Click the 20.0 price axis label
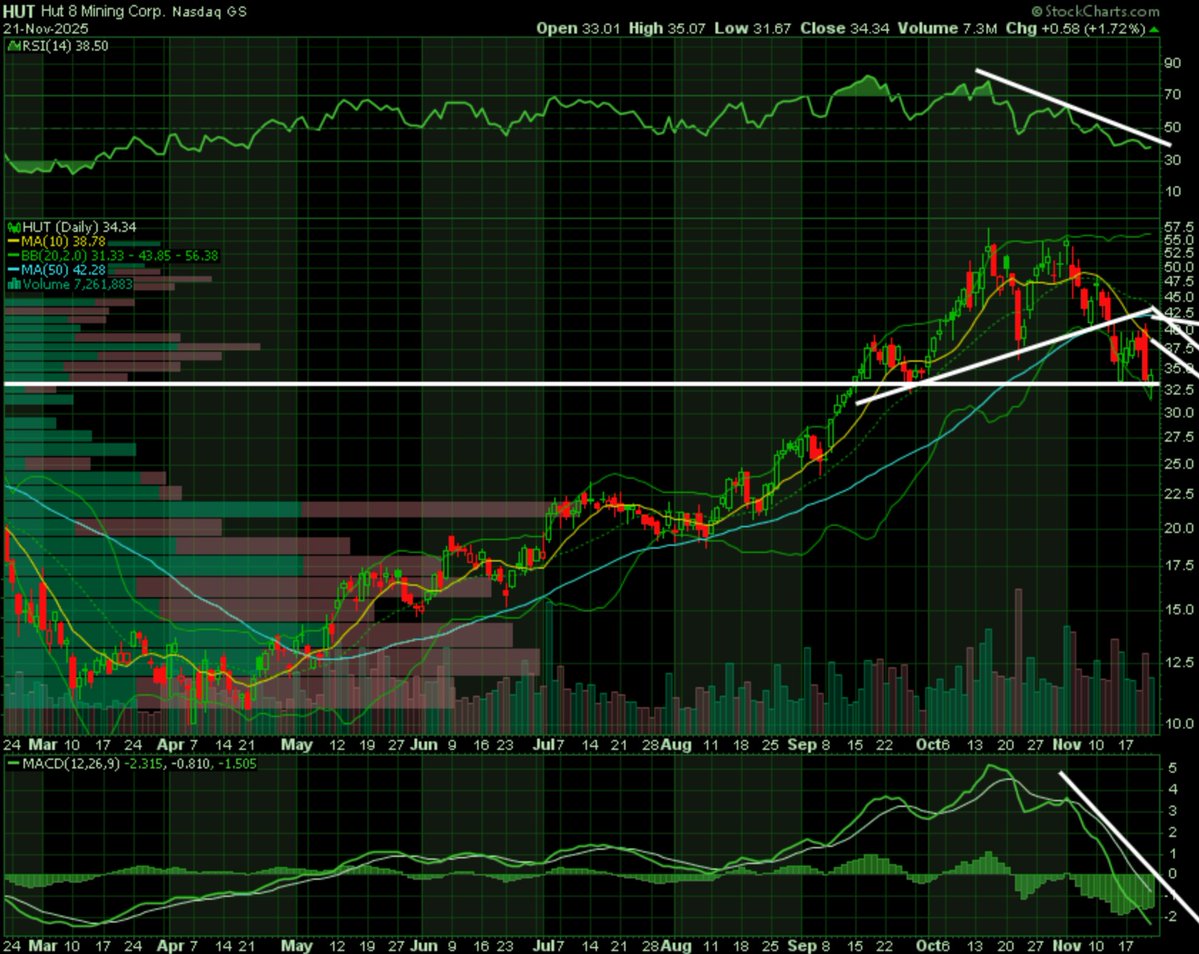 (1178, 527)
